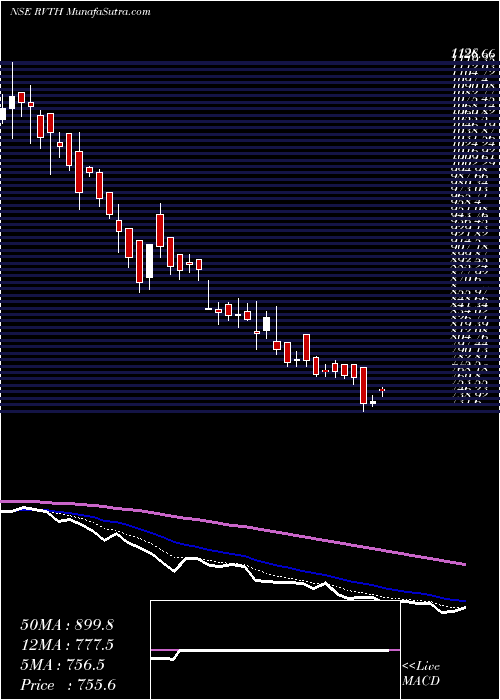Click the 'Price : 755.6' label
Viewport: 500px width, 700px height.
(x=67, y=685)
